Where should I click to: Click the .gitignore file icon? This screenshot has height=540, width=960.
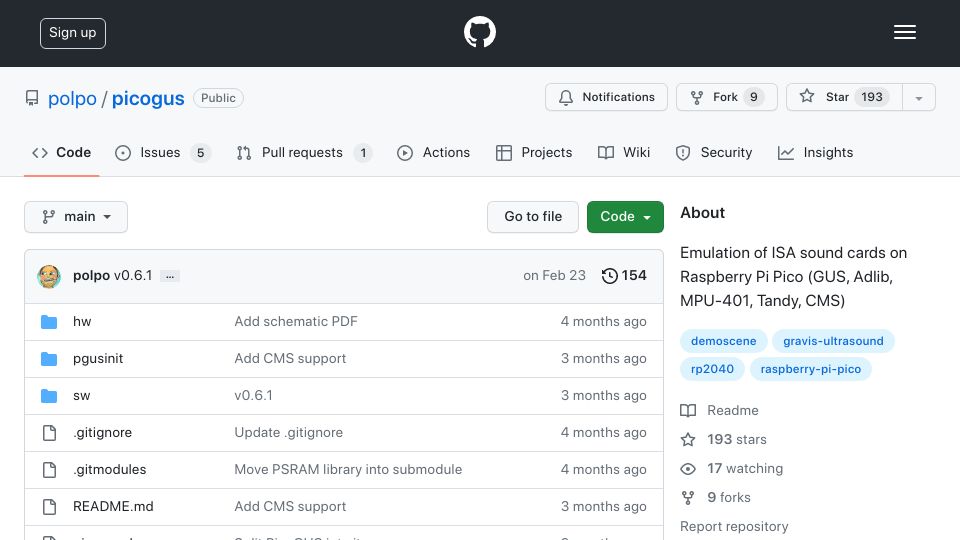49,433
